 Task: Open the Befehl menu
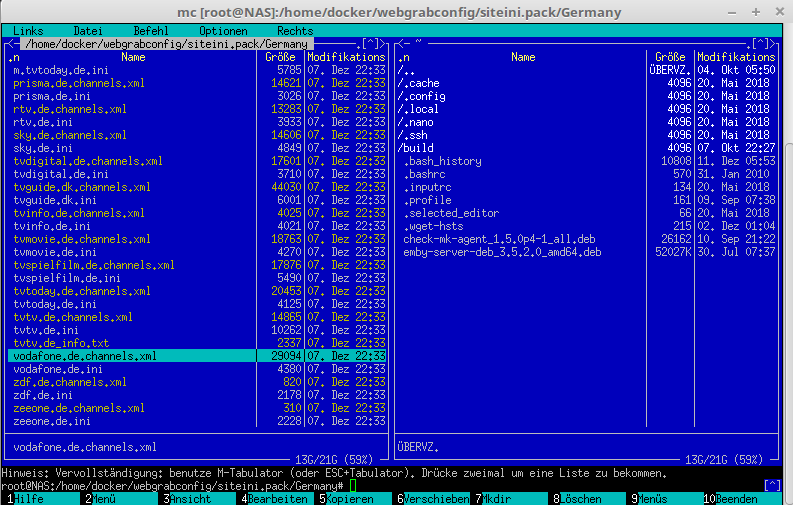click(x=151, y=31)
